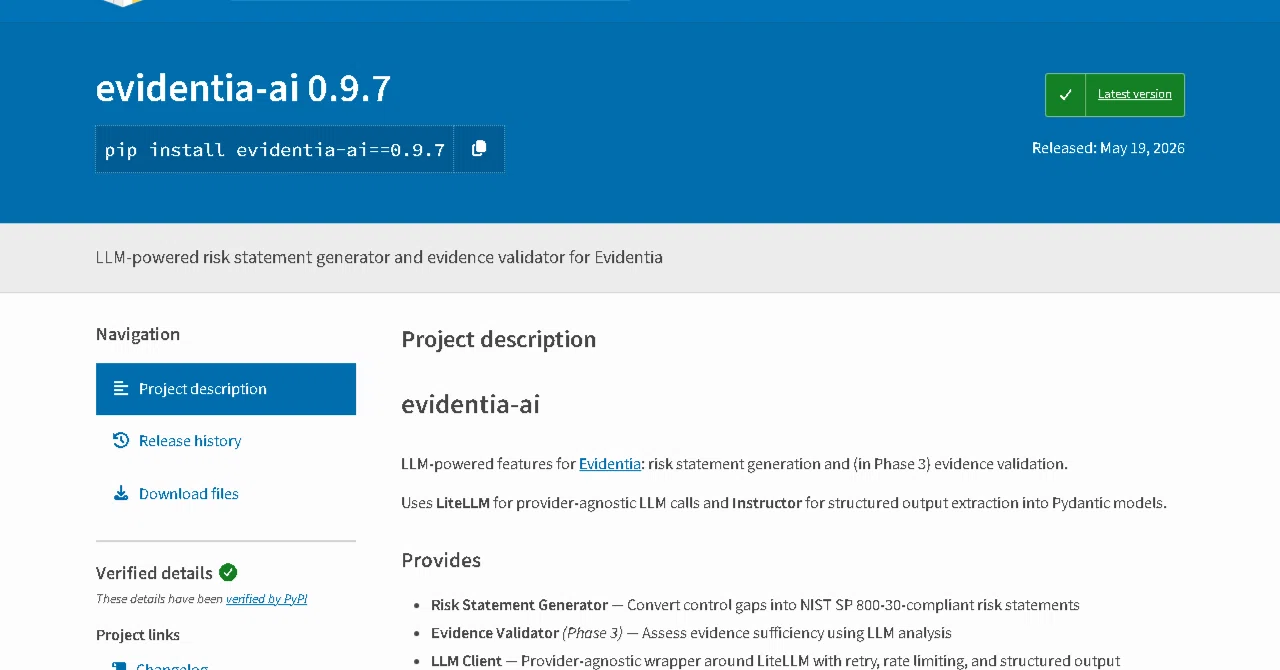This screenshot has height=670, width=1280.
Task: Click the Released: May 19, 2026 text
Action: [x=1108, y=148]
